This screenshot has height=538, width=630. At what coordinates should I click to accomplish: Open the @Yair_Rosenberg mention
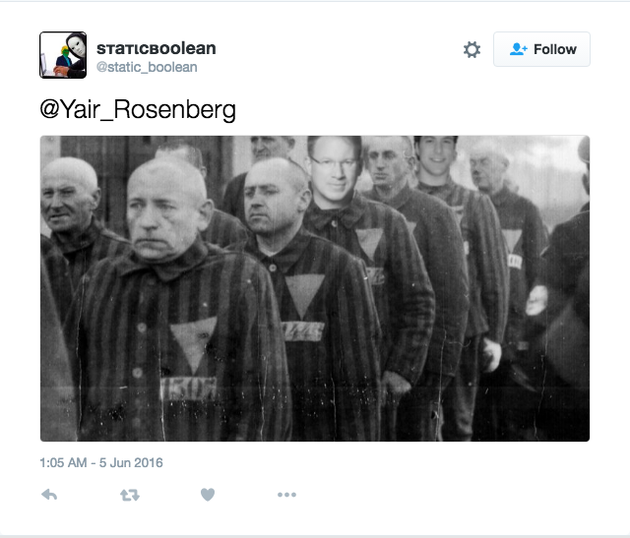[x=138, y=109]
